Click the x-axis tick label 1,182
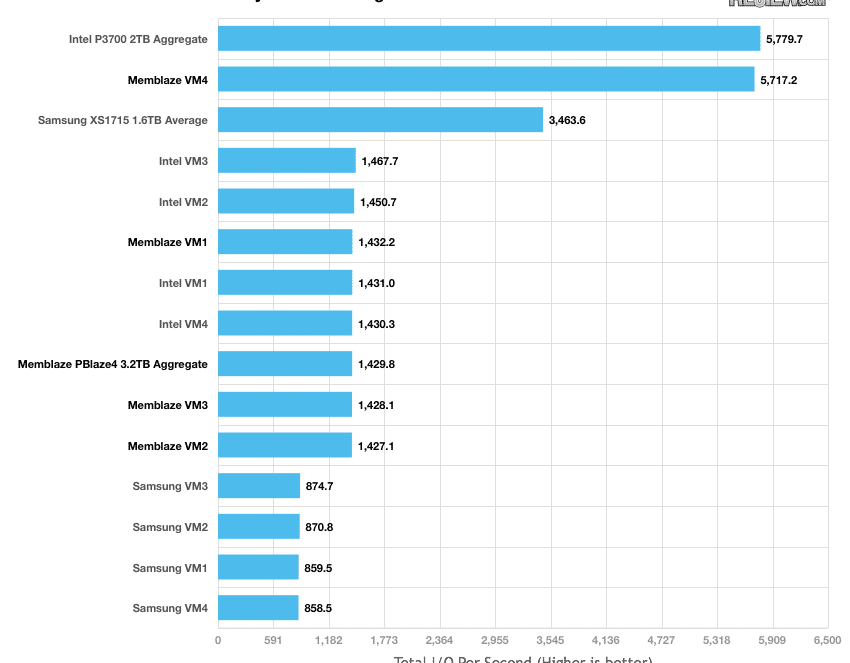This screenshot has width=850, height=663. pos(329,640)
